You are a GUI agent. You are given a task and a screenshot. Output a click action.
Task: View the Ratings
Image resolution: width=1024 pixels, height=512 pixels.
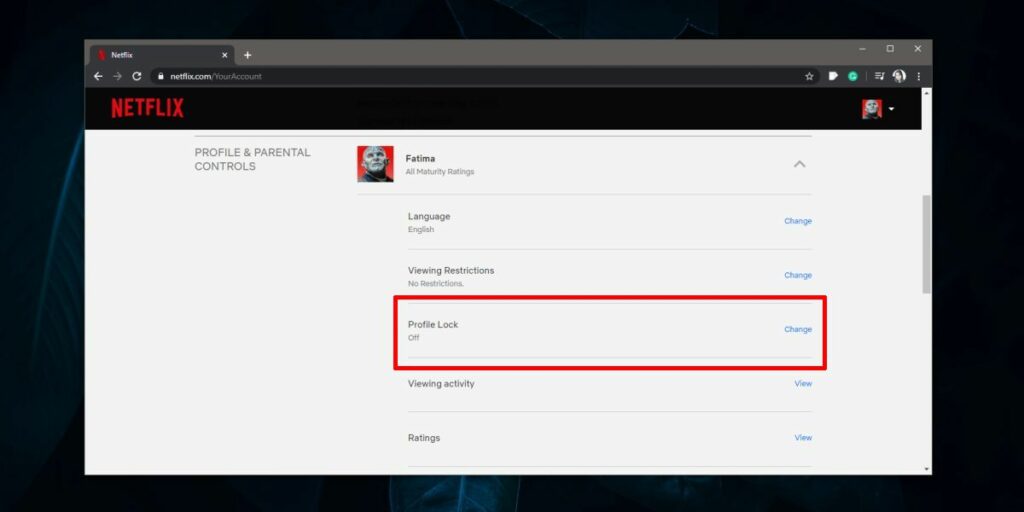[x=803, y=438]
